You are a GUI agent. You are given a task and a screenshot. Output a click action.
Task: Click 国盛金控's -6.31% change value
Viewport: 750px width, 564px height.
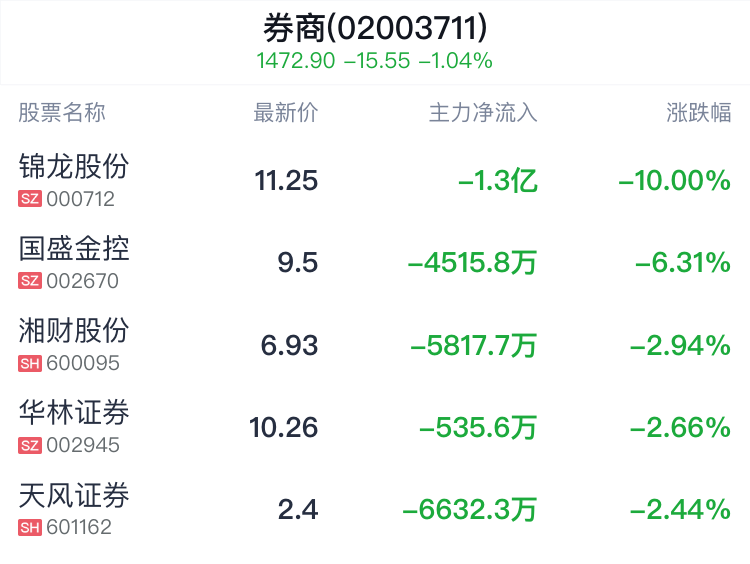[x=683, y=263]
